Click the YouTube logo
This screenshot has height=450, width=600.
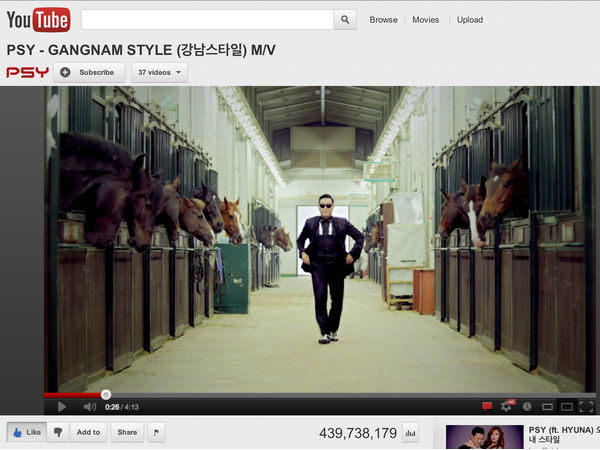(x=38, y=20)
